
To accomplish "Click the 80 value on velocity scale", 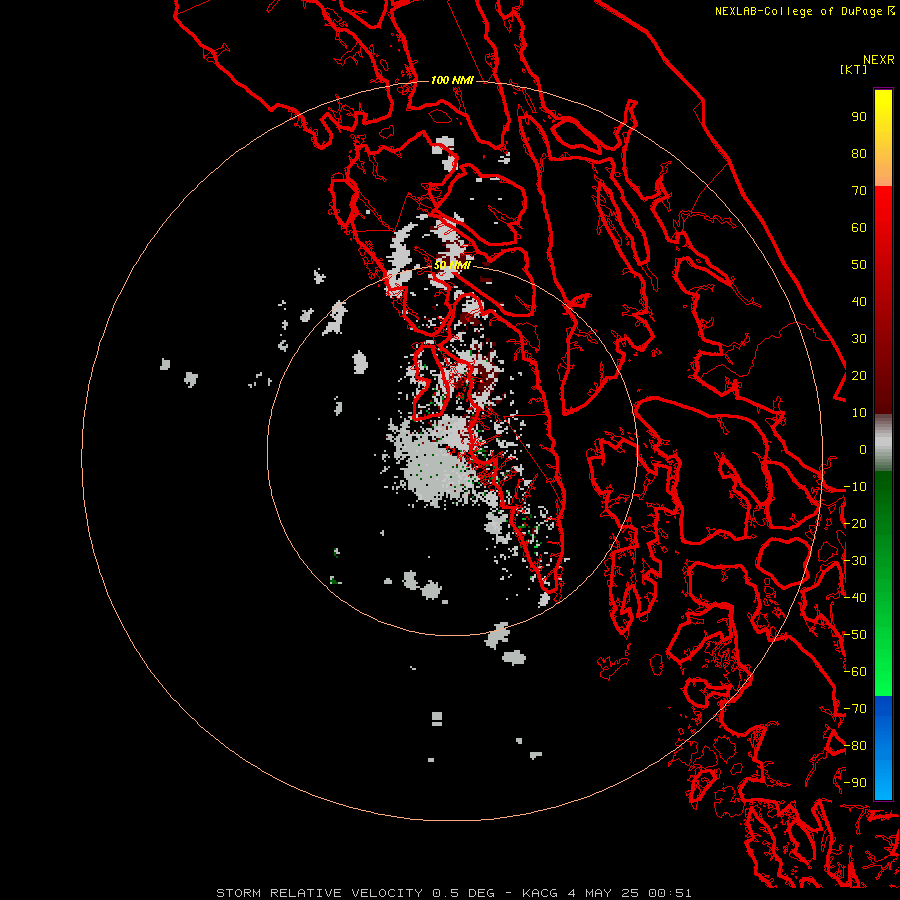I will 859,154.
